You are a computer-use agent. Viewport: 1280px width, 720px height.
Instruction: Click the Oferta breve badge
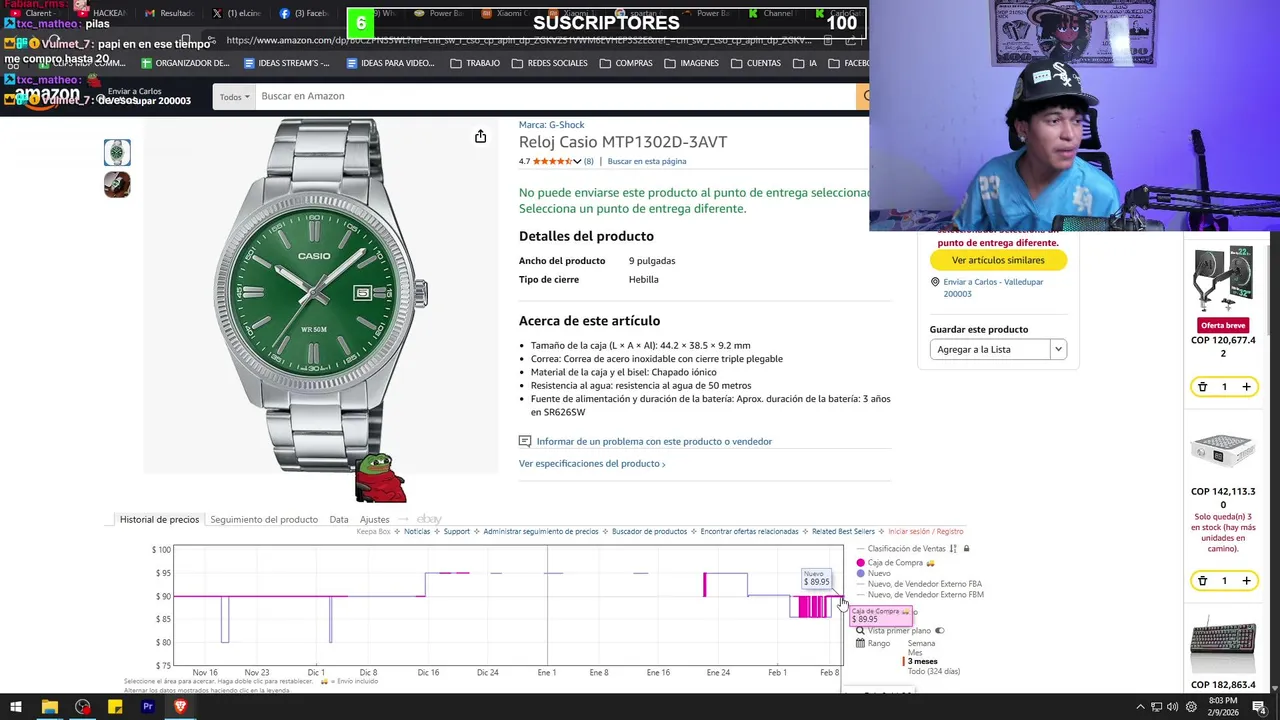(x=1223, y=325)
